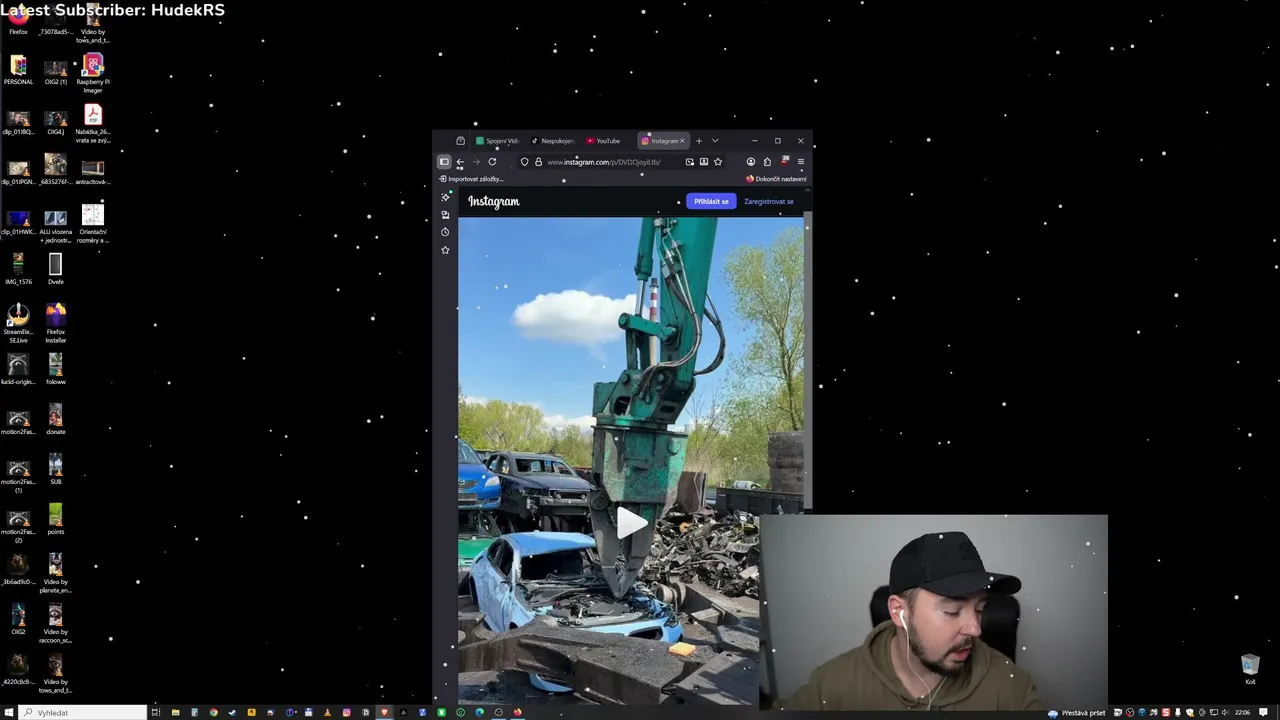Click the install app icon in address bar

point(704,162)
